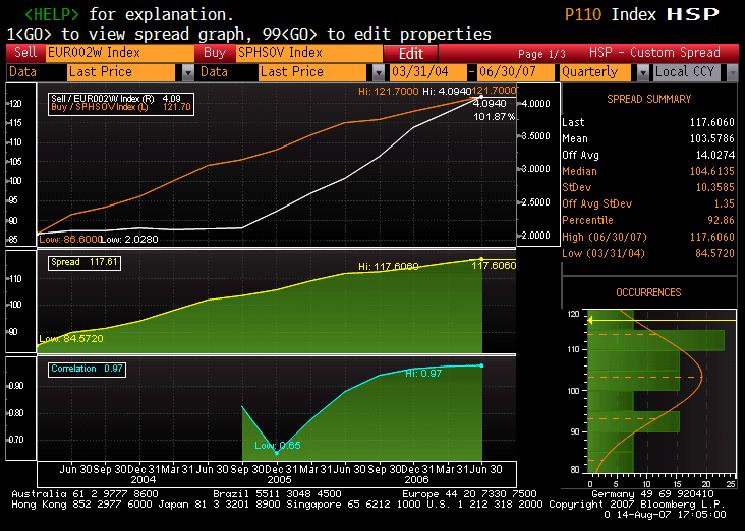Click the 14-Aug-07 17:05:00 timestamp
This screenshot has height=531, width=745.
click(x=670, y=514)
